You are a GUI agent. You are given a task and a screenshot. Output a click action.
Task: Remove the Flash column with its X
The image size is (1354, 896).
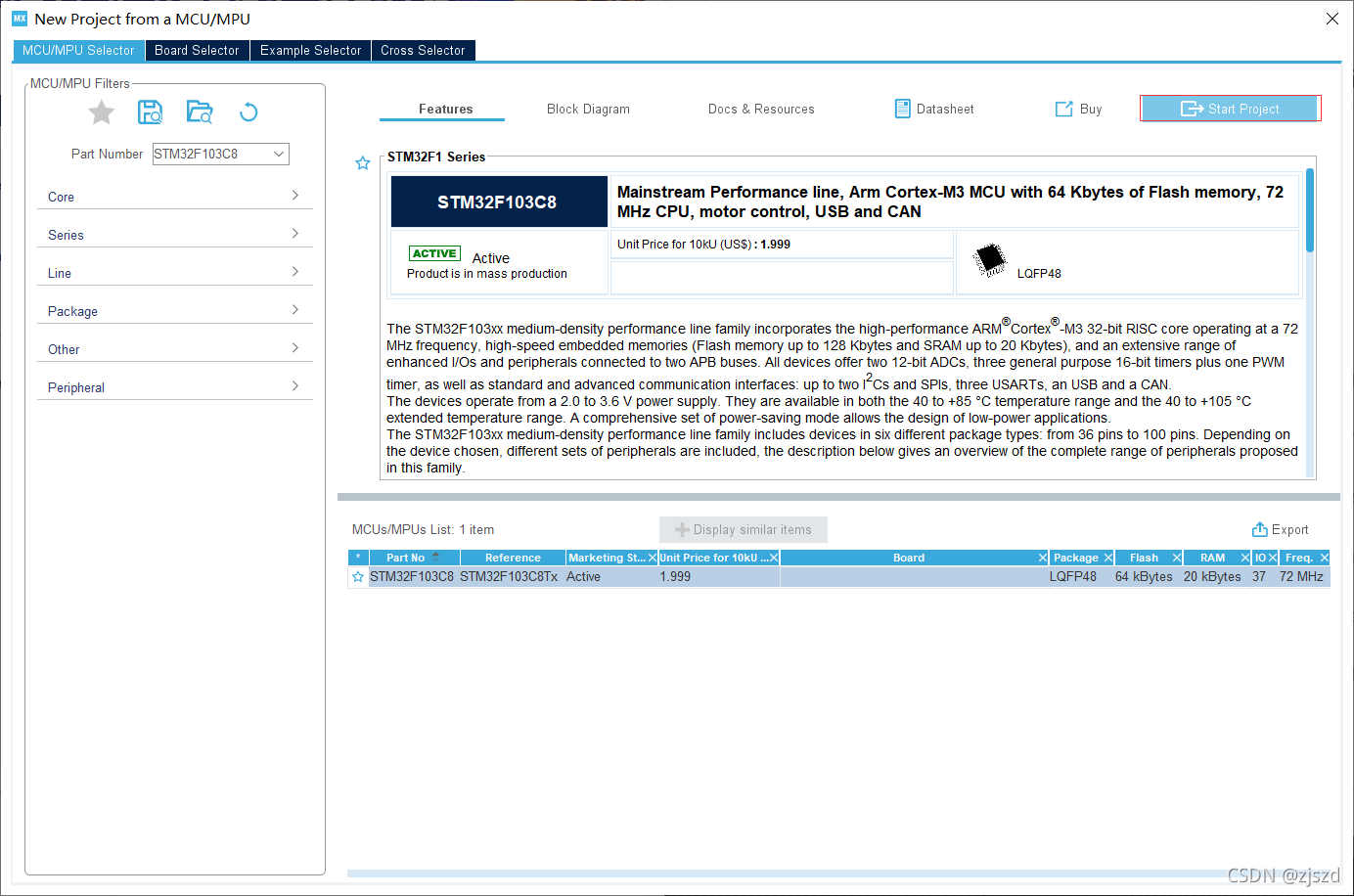[1177, 558]
